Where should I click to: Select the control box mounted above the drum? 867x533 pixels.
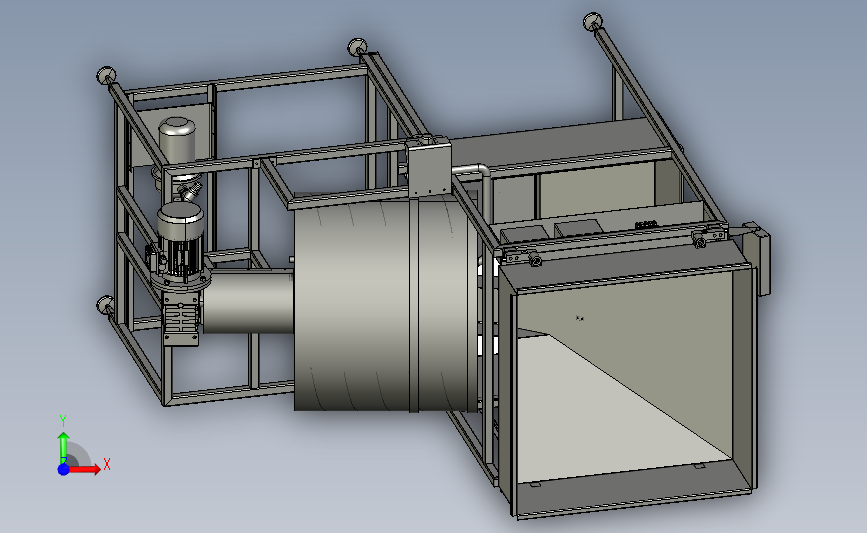point(429,168)
